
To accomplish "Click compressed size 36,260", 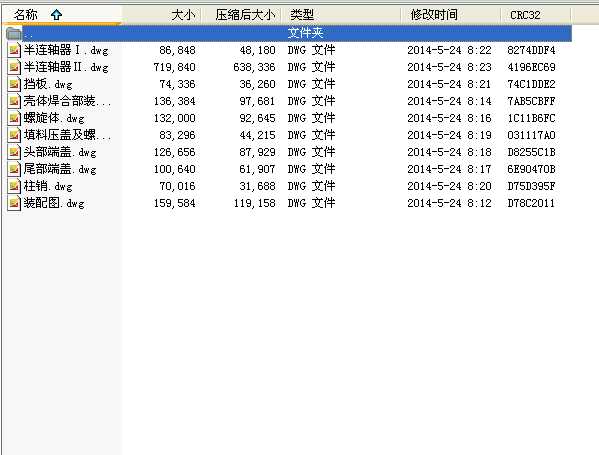I will tap(257, 84).
